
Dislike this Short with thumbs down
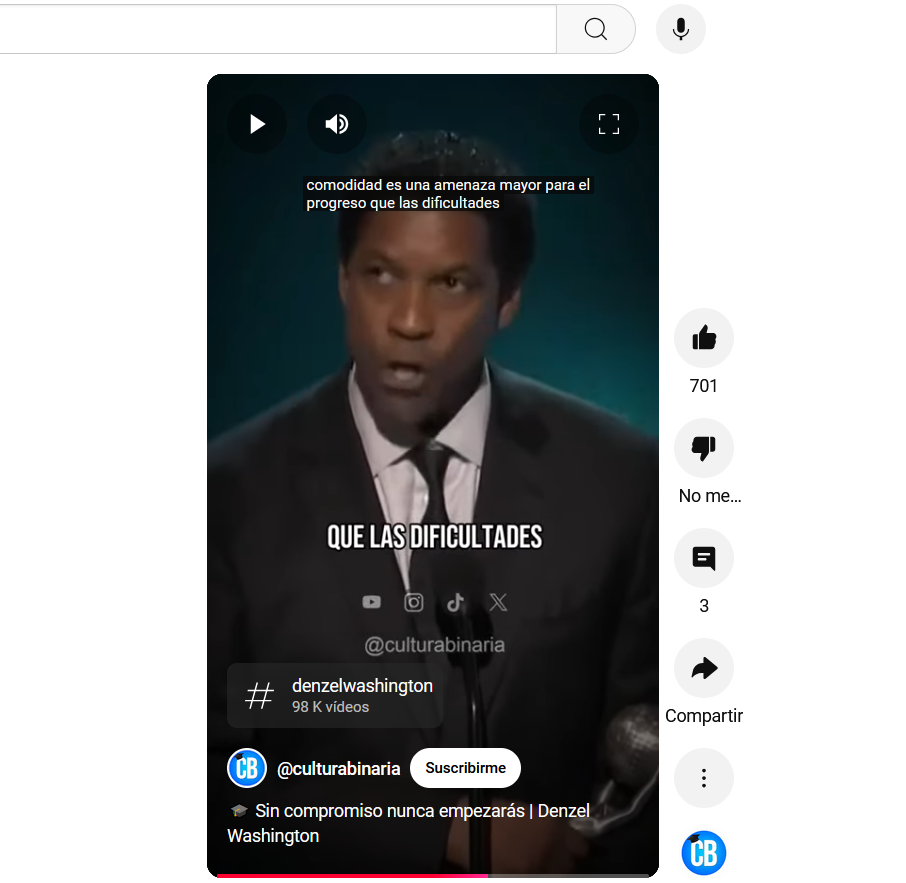(704, 448)
